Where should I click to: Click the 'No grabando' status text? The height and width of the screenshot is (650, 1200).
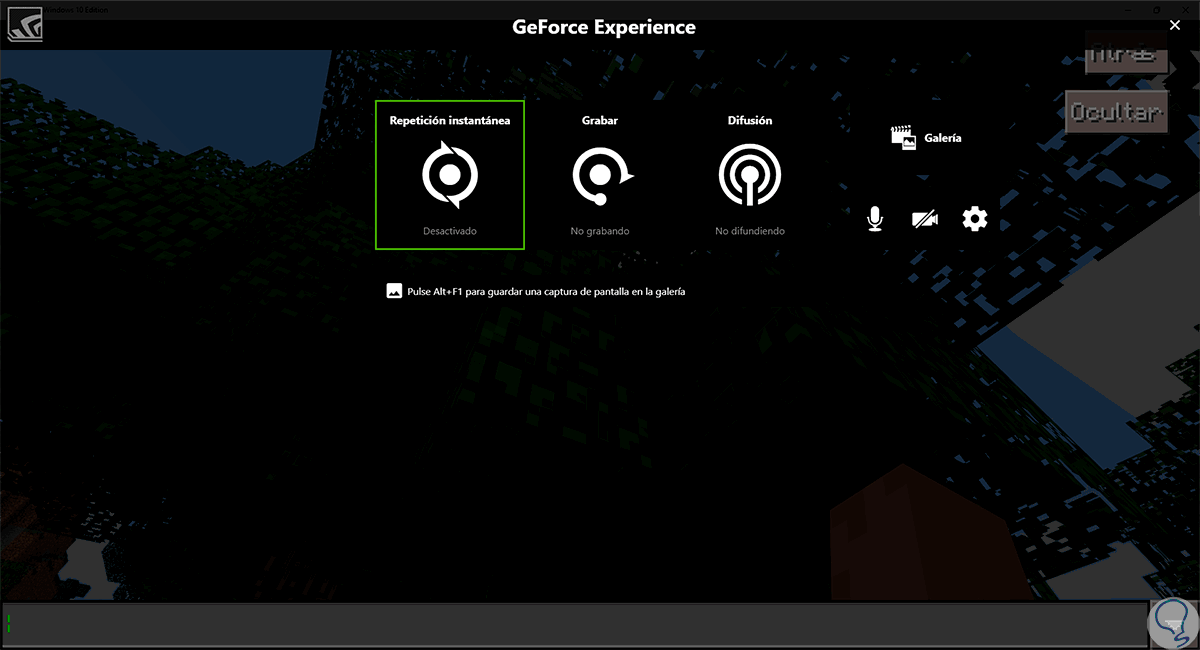click(600, 231)
